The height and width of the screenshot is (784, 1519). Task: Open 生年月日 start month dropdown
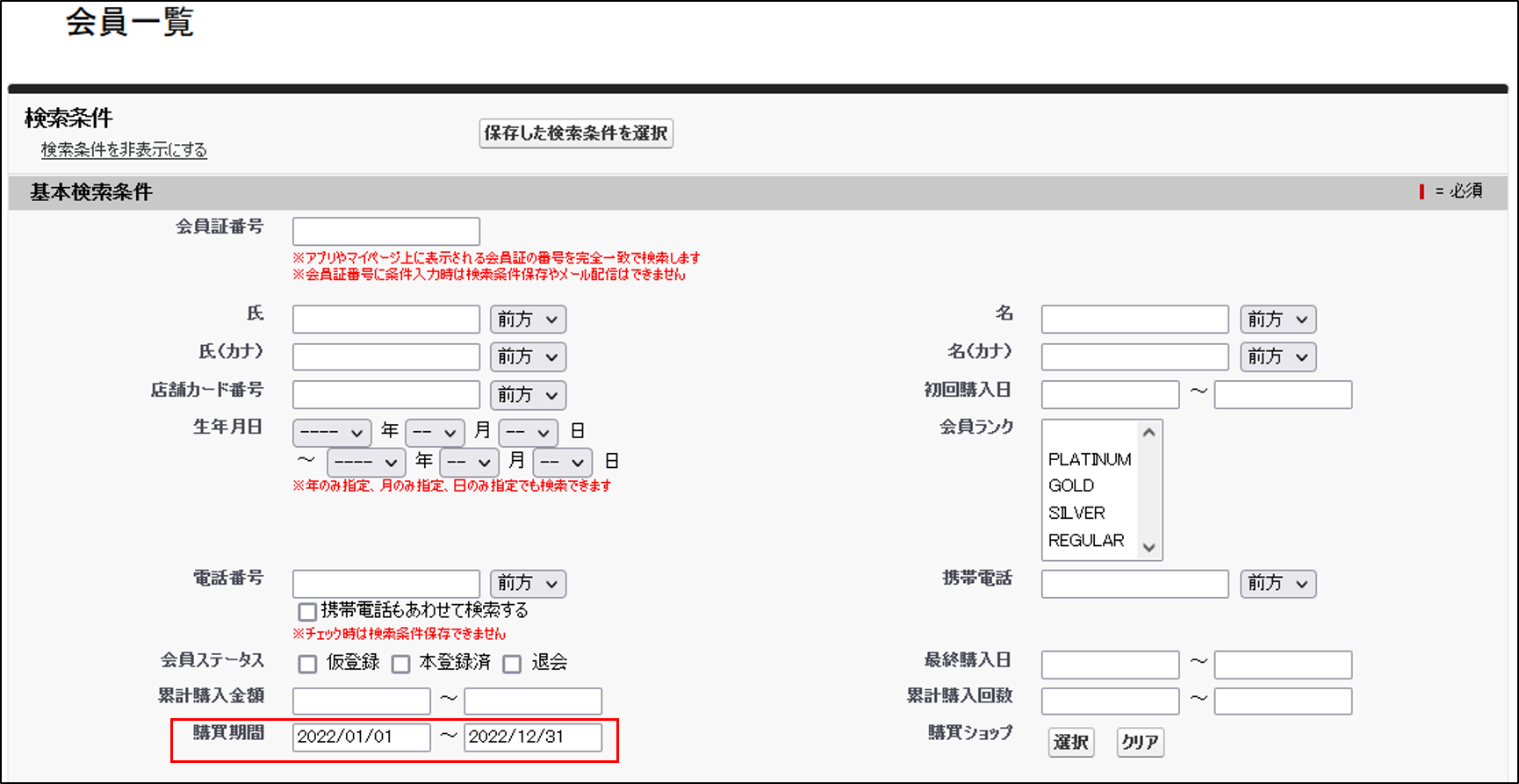[435, 432]
